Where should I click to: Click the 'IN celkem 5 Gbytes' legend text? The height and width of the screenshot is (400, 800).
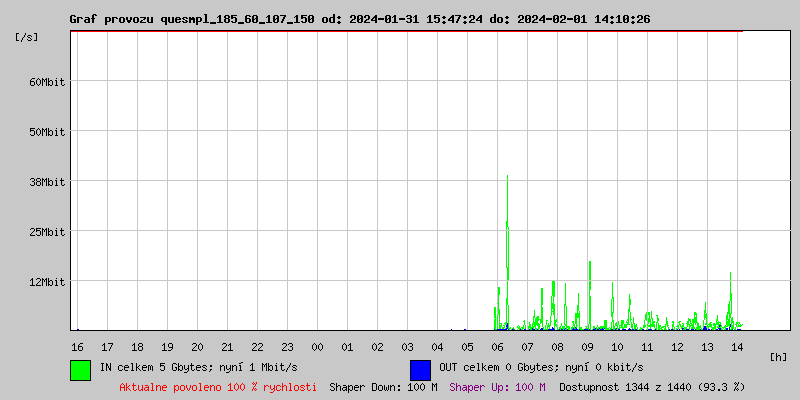tap(201, 367)
